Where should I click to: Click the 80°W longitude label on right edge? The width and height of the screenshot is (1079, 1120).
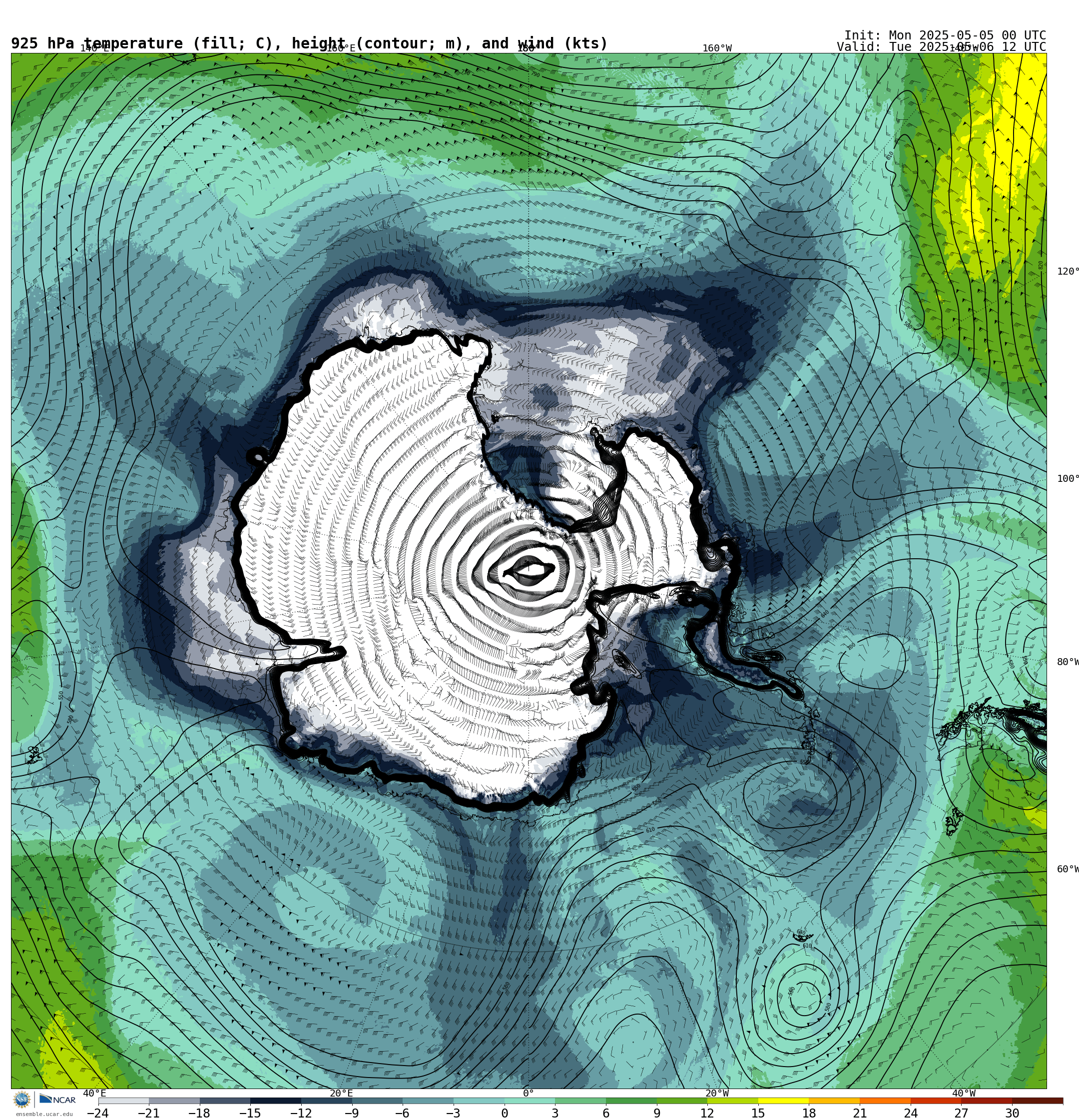[1068, 662]
